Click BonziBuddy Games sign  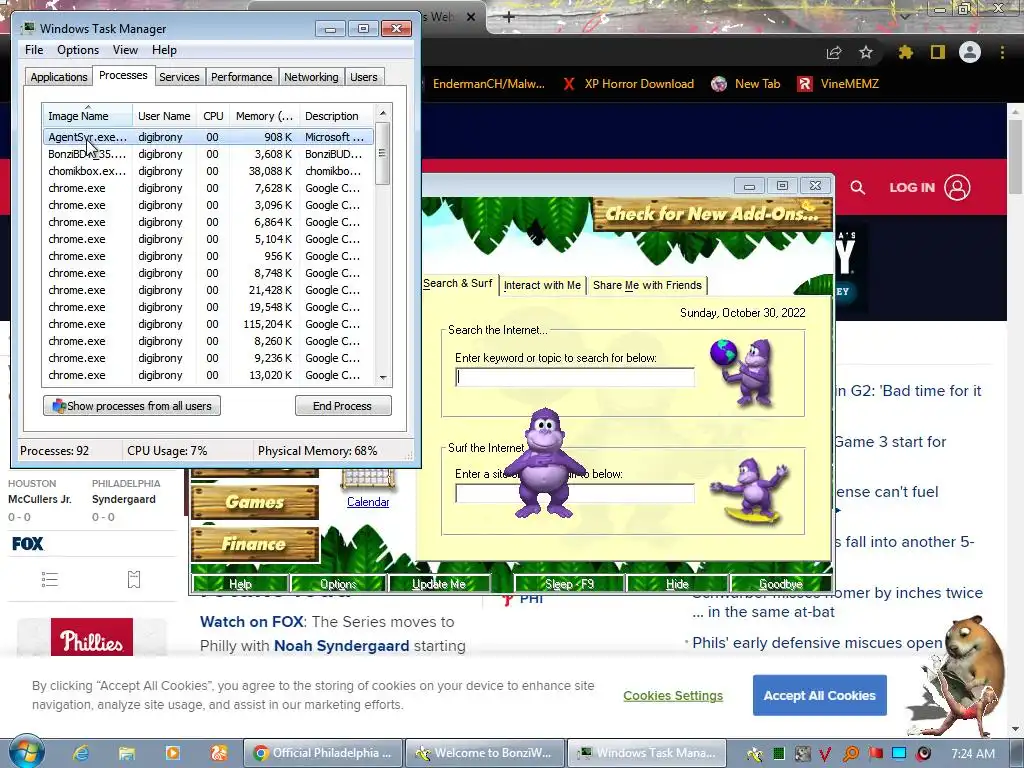click(x=255, y=502)
